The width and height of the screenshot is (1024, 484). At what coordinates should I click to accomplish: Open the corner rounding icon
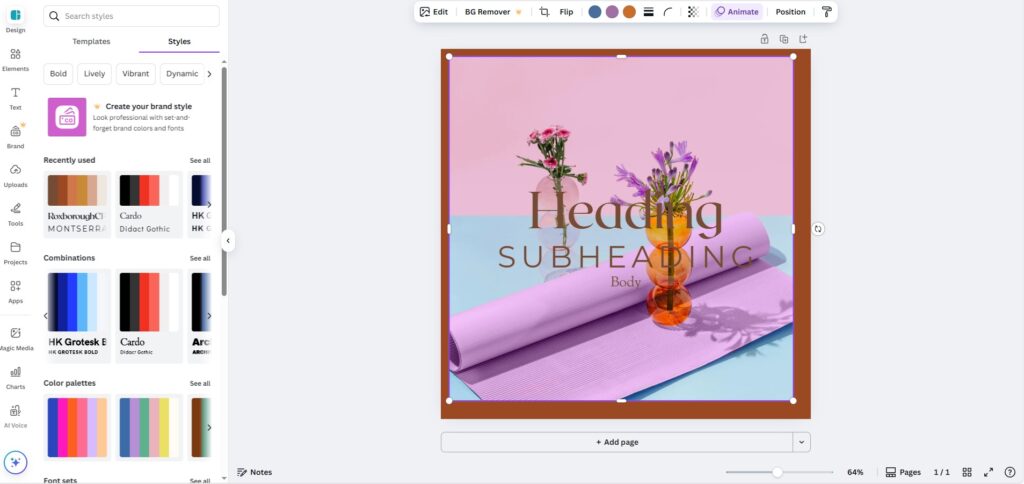pos(667,12)
